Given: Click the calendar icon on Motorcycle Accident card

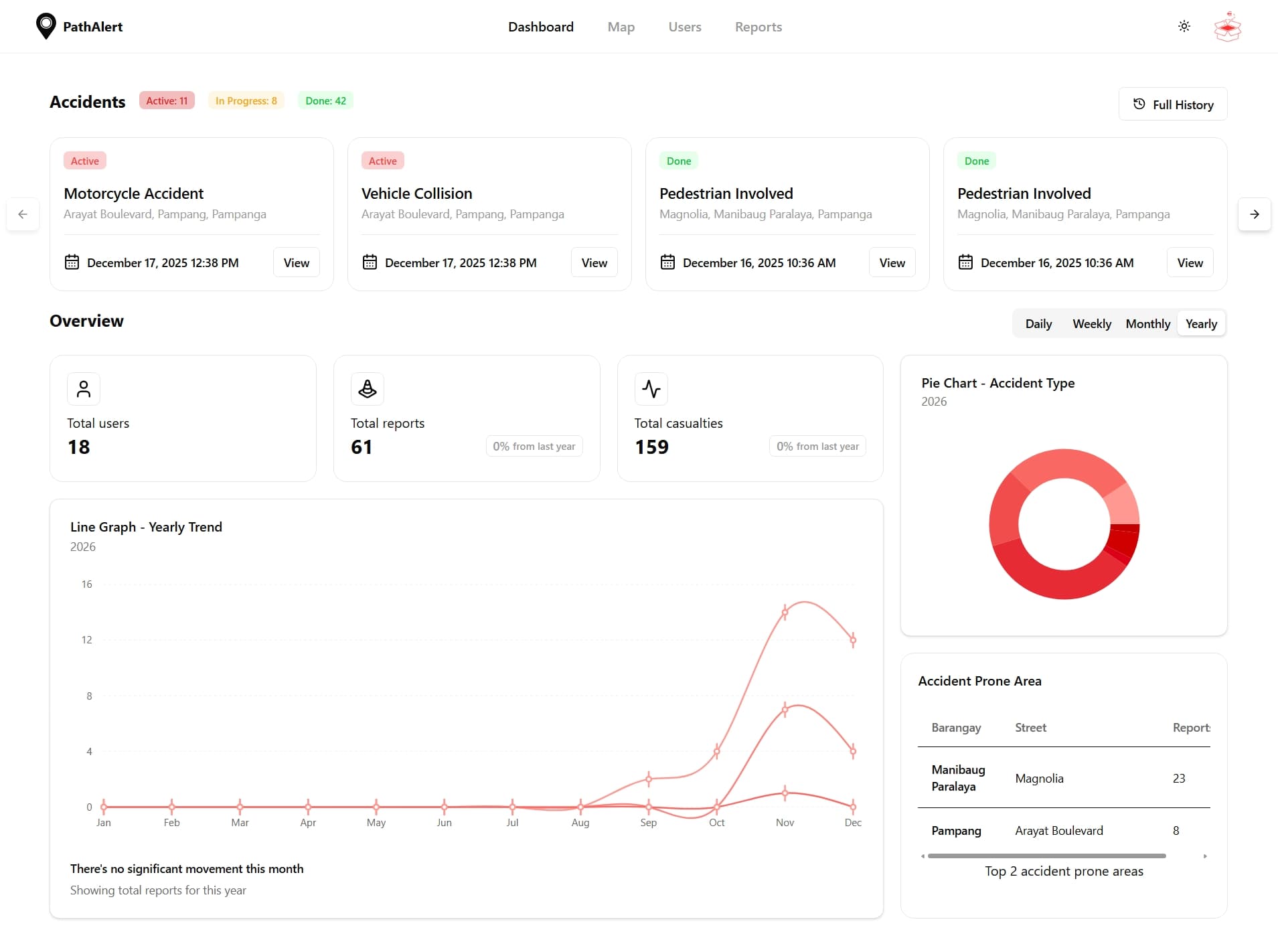Looking at the screenshot, I should [x=72, y=262].
